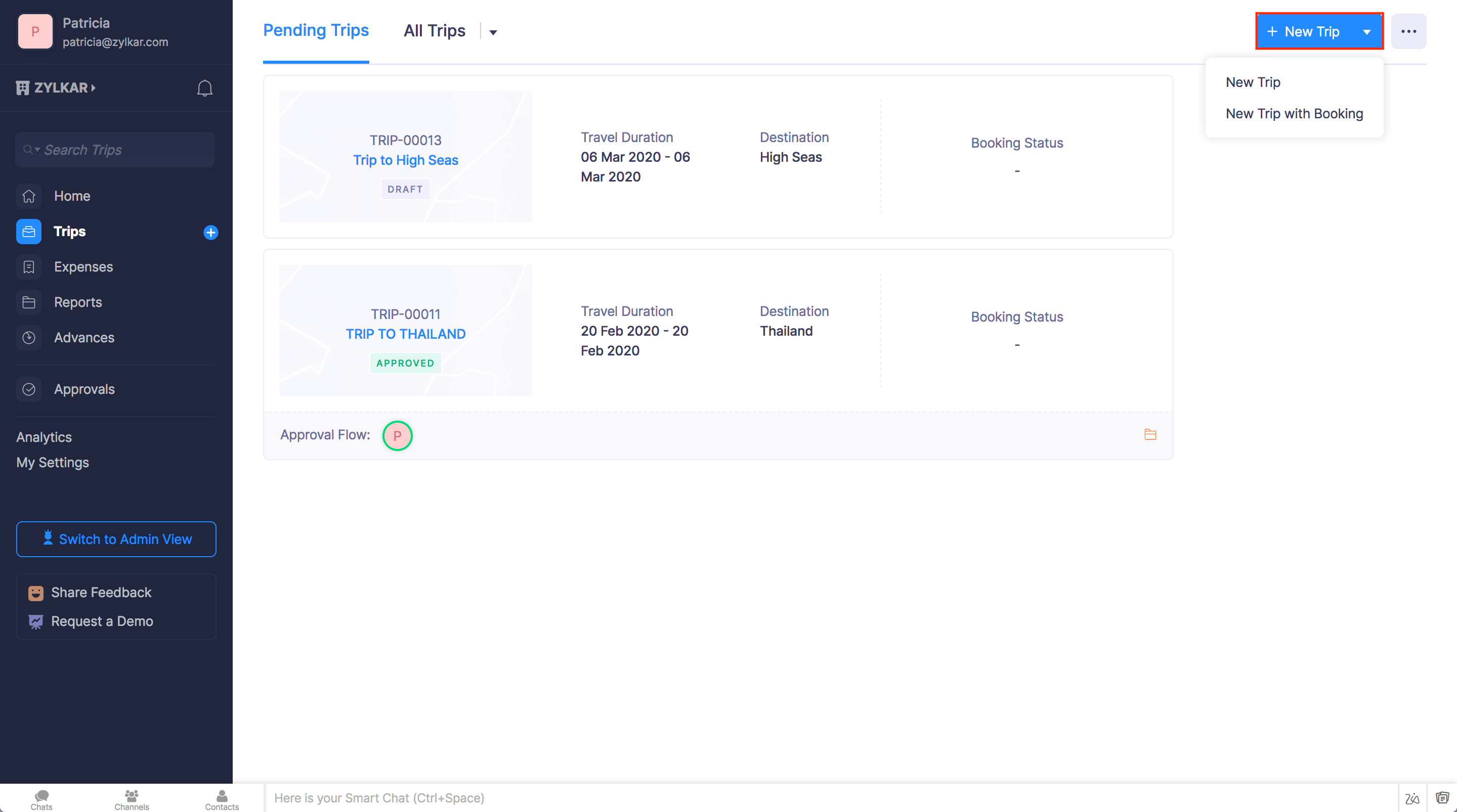
Task: Expand the All Trips dropdown arrow
Action: (493, 32)
